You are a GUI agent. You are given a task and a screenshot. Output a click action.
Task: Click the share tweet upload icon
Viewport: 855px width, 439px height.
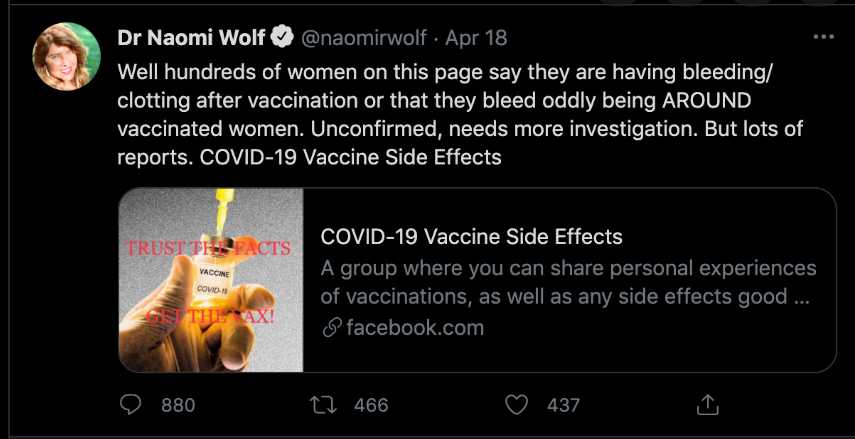coord(707,405)
